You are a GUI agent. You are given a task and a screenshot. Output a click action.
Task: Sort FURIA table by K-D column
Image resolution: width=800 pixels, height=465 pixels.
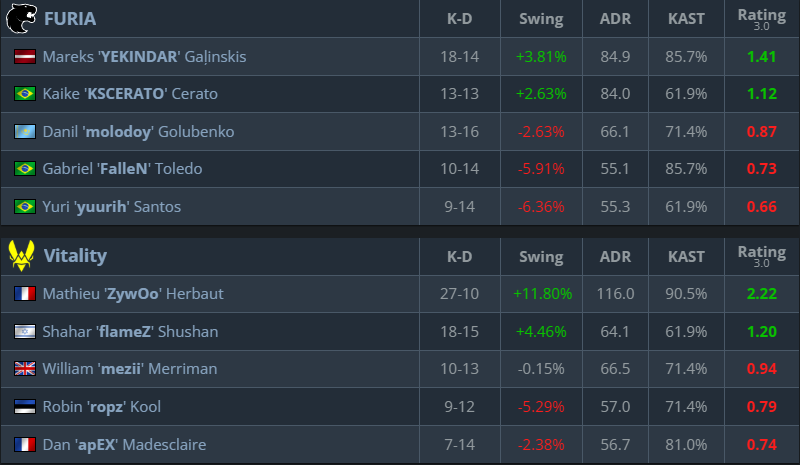[460, 19]
